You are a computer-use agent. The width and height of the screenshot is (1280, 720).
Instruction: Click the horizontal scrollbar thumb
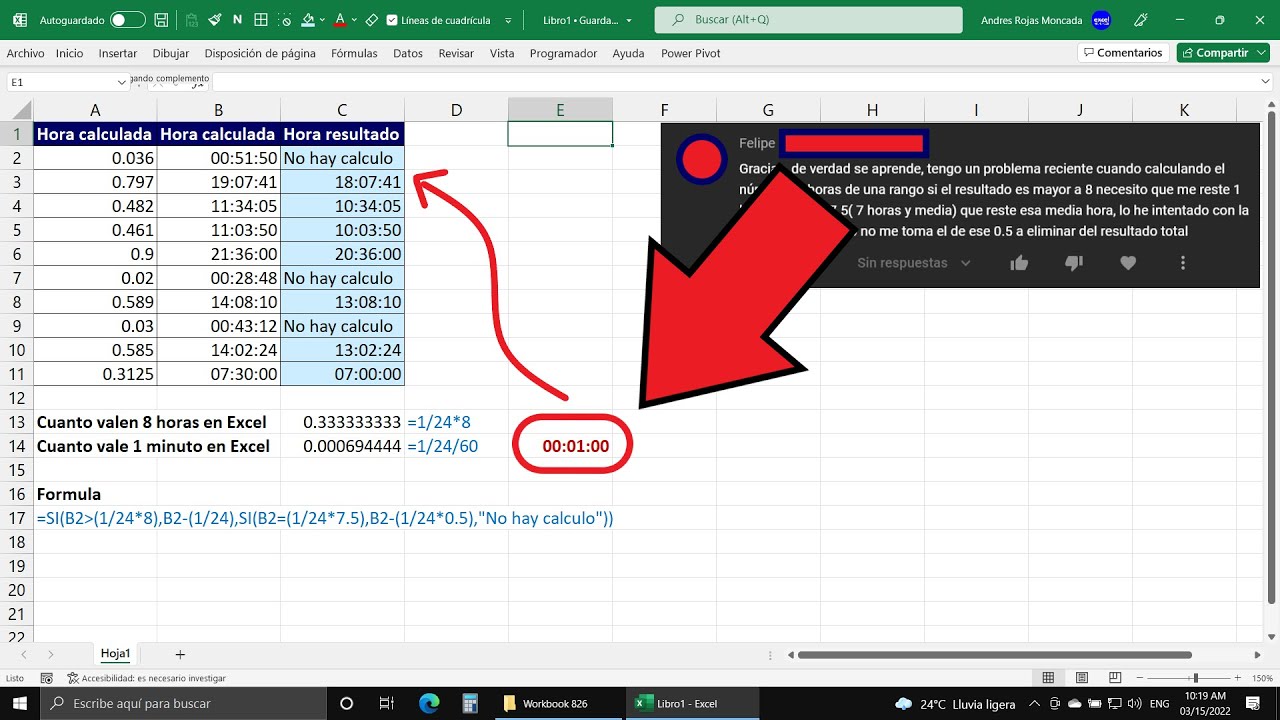995,655
